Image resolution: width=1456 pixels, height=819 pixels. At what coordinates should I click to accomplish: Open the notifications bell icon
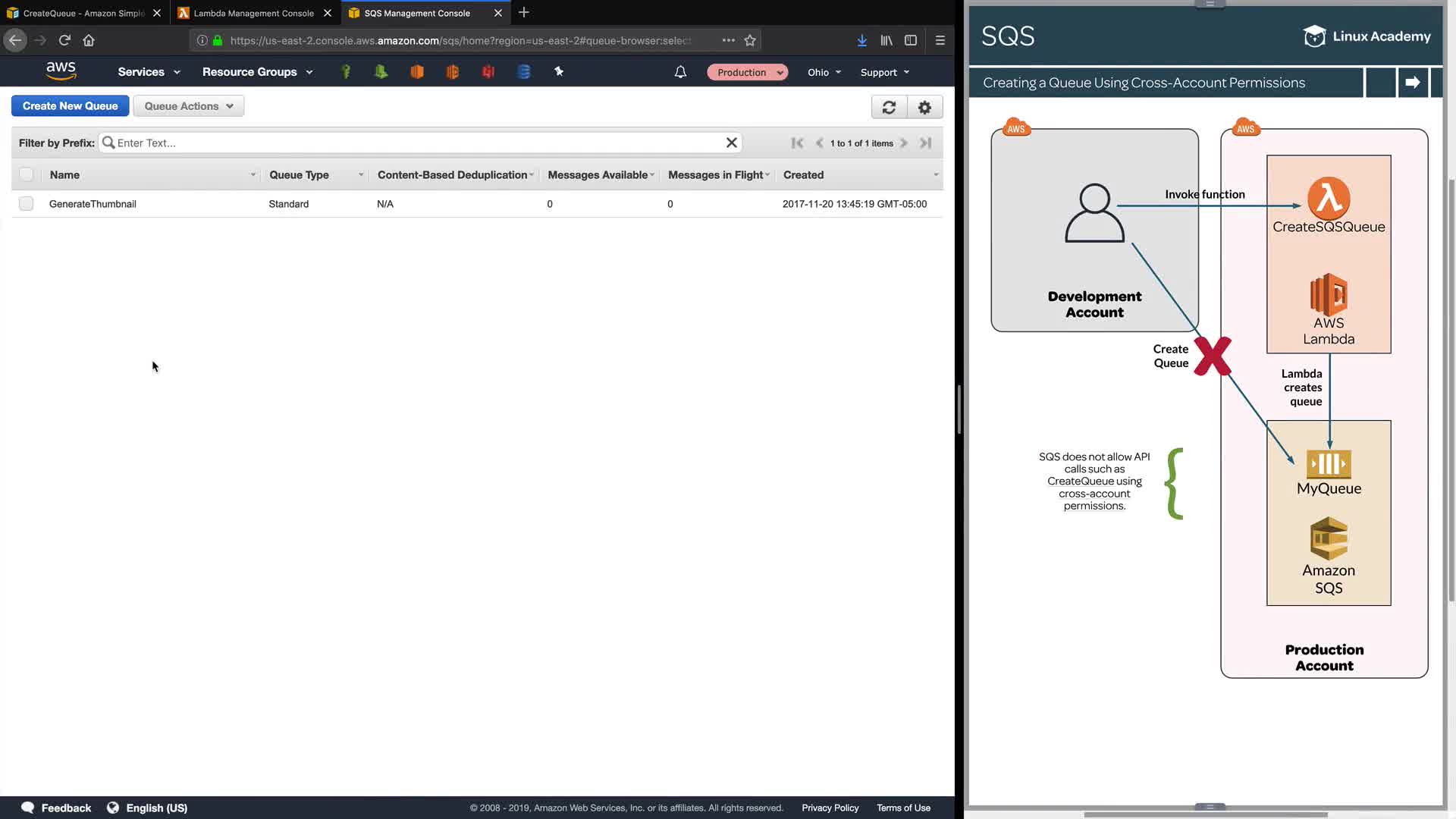(x=680, y=72)
